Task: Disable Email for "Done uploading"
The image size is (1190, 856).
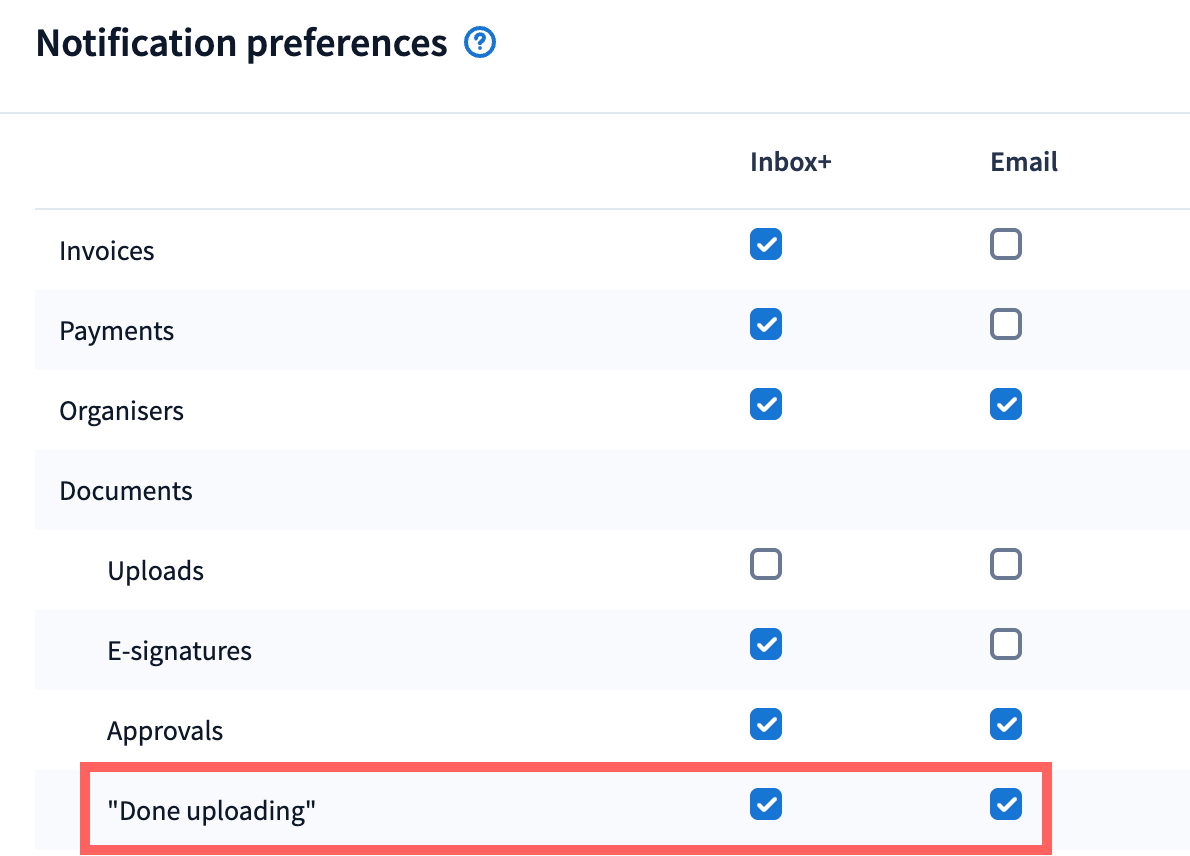Action: (1006, 805)
